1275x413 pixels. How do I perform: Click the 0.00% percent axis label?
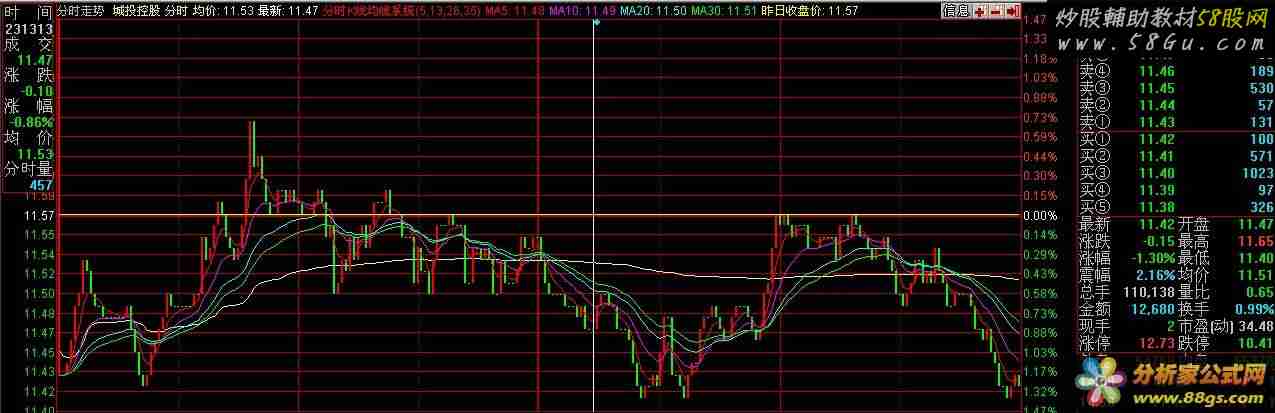pos(1040,215)
